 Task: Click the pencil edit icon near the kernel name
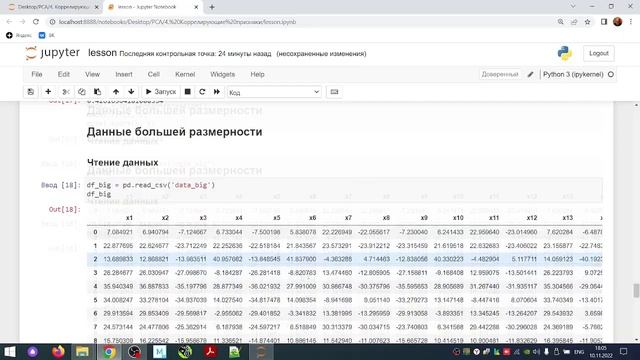point(530,74)
